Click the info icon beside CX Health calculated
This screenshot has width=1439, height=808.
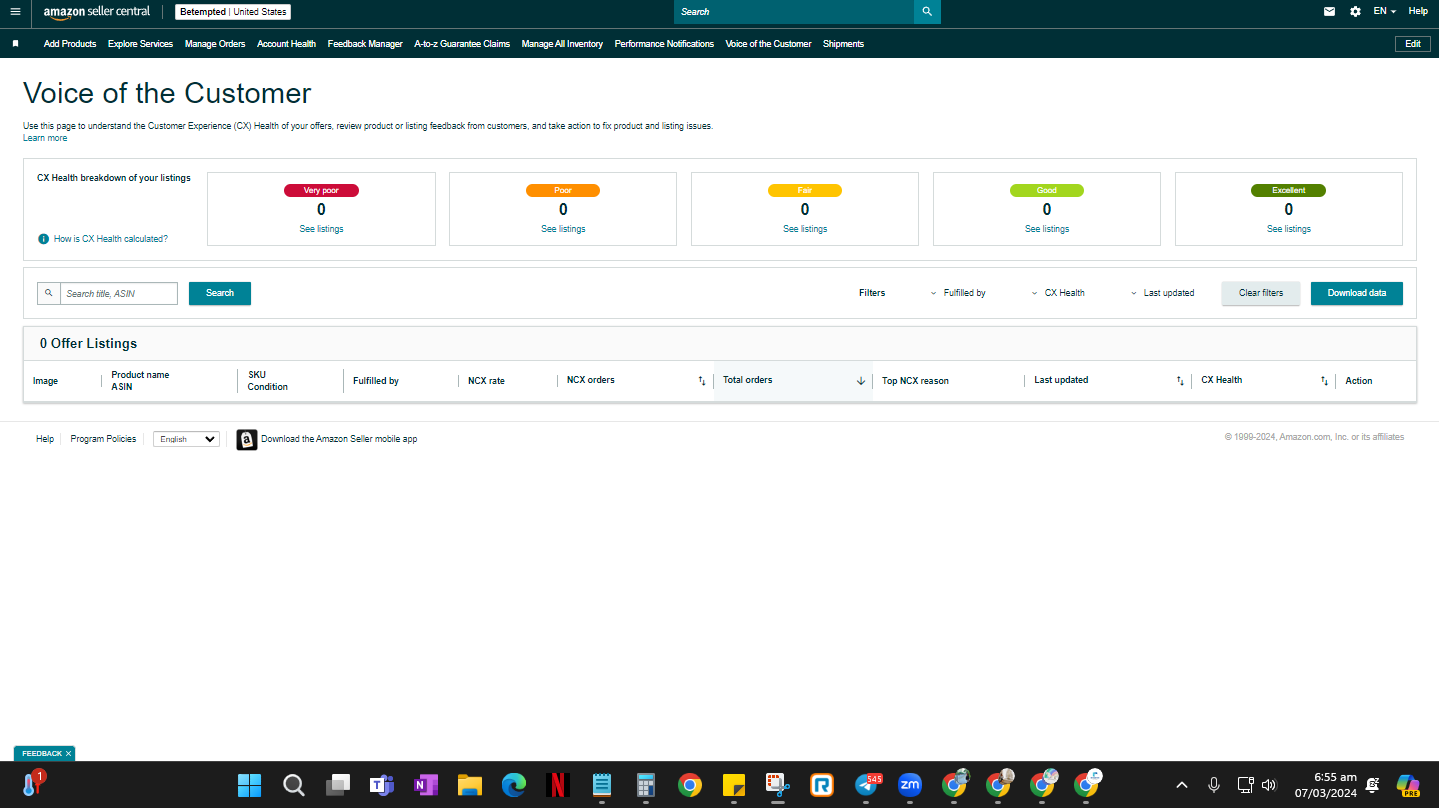tap(43, 239)
